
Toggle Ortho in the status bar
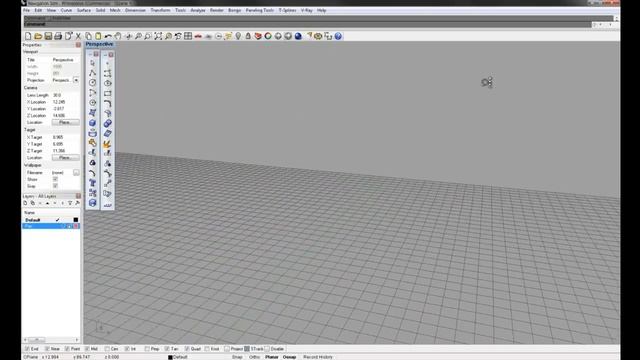[254, 357]
